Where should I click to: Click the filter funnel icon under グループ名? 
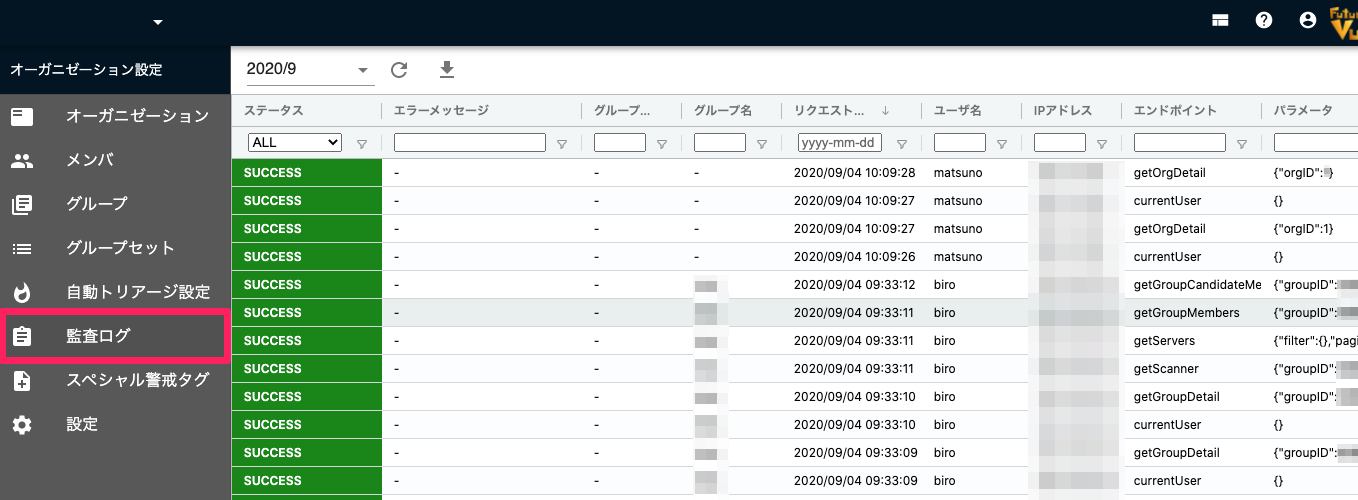point(762,144)
